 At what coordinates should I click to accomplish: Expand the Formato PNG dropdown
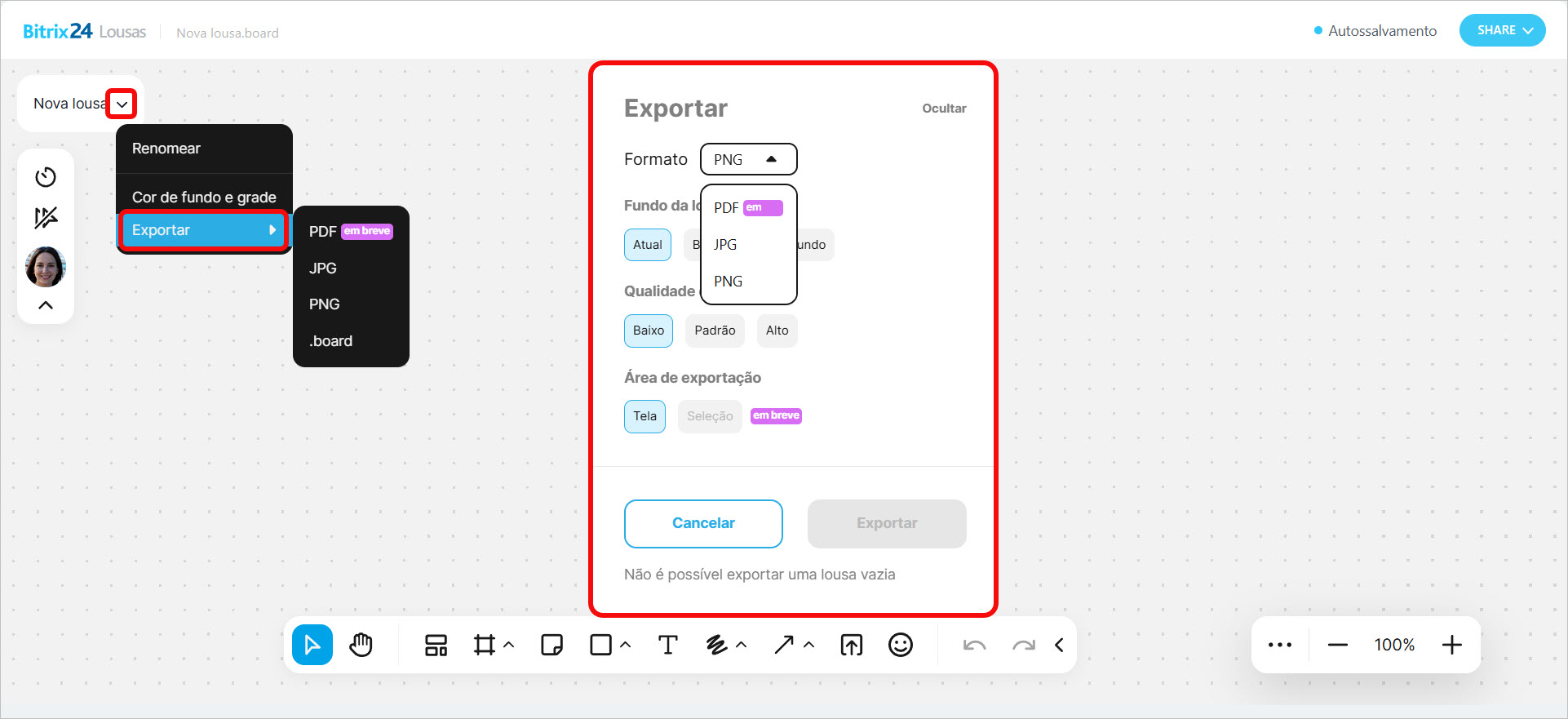[x=748, y=159]
